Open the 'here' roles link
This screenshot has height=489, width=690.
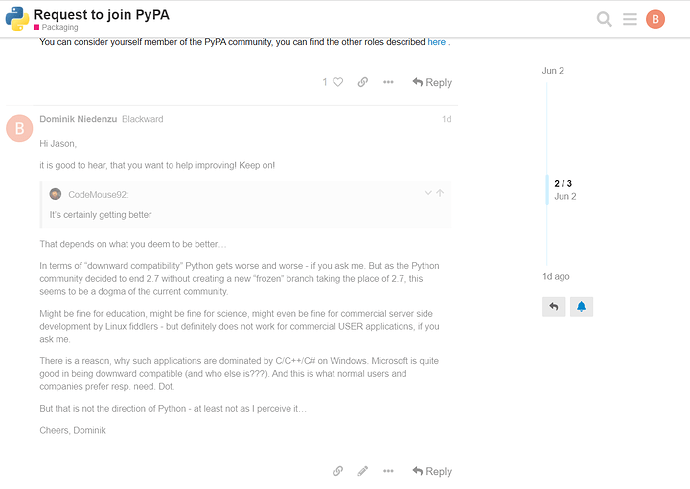tap(437, 42)
